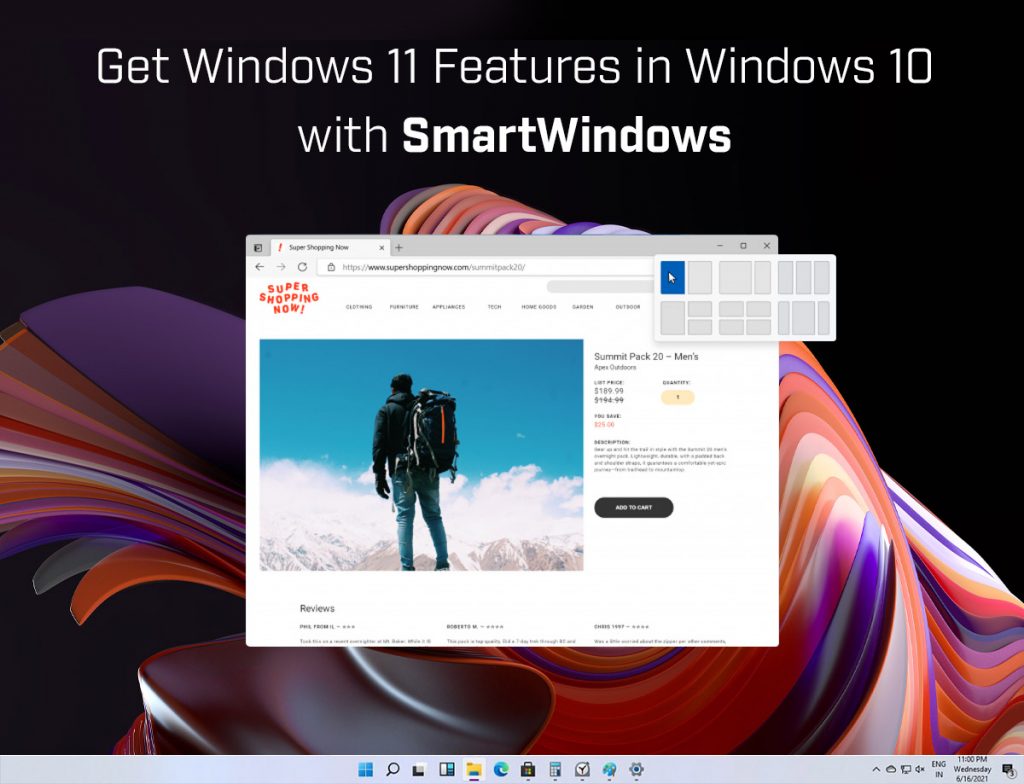Screen dimensions: 1024x784
Task: Click the Search icon on the taskbar
Action: (x=393, y=770)
